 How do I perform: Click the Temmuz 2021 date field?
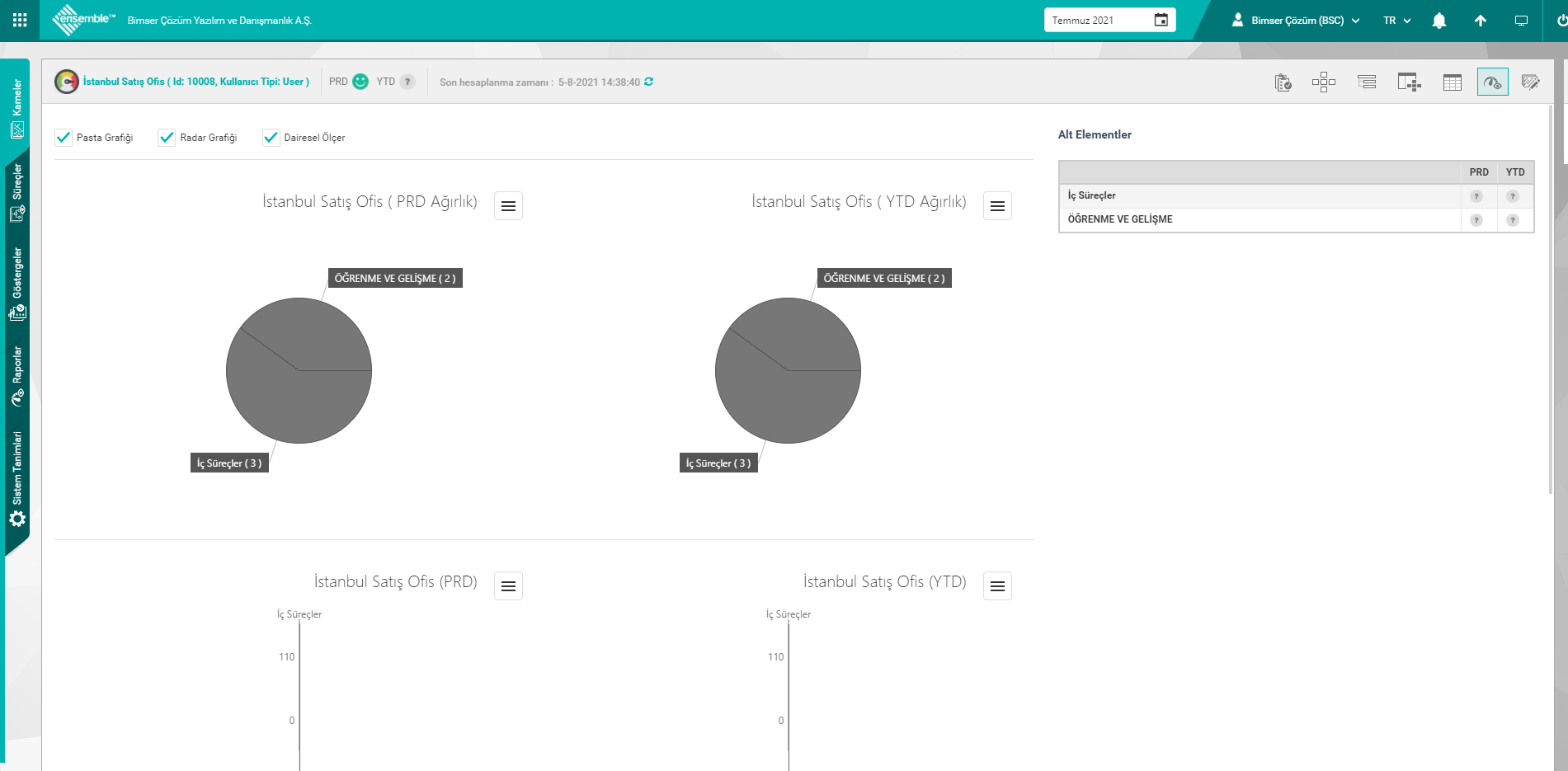click(1098, 21)
